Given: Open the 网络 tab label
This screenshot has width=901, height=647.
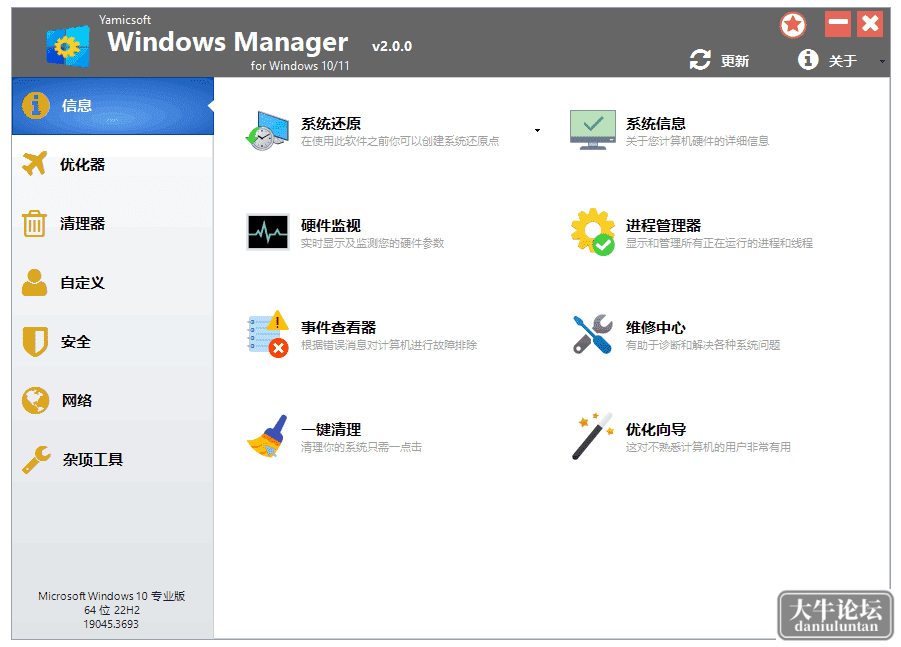Looking at the screenshot, I should (77, 400).
